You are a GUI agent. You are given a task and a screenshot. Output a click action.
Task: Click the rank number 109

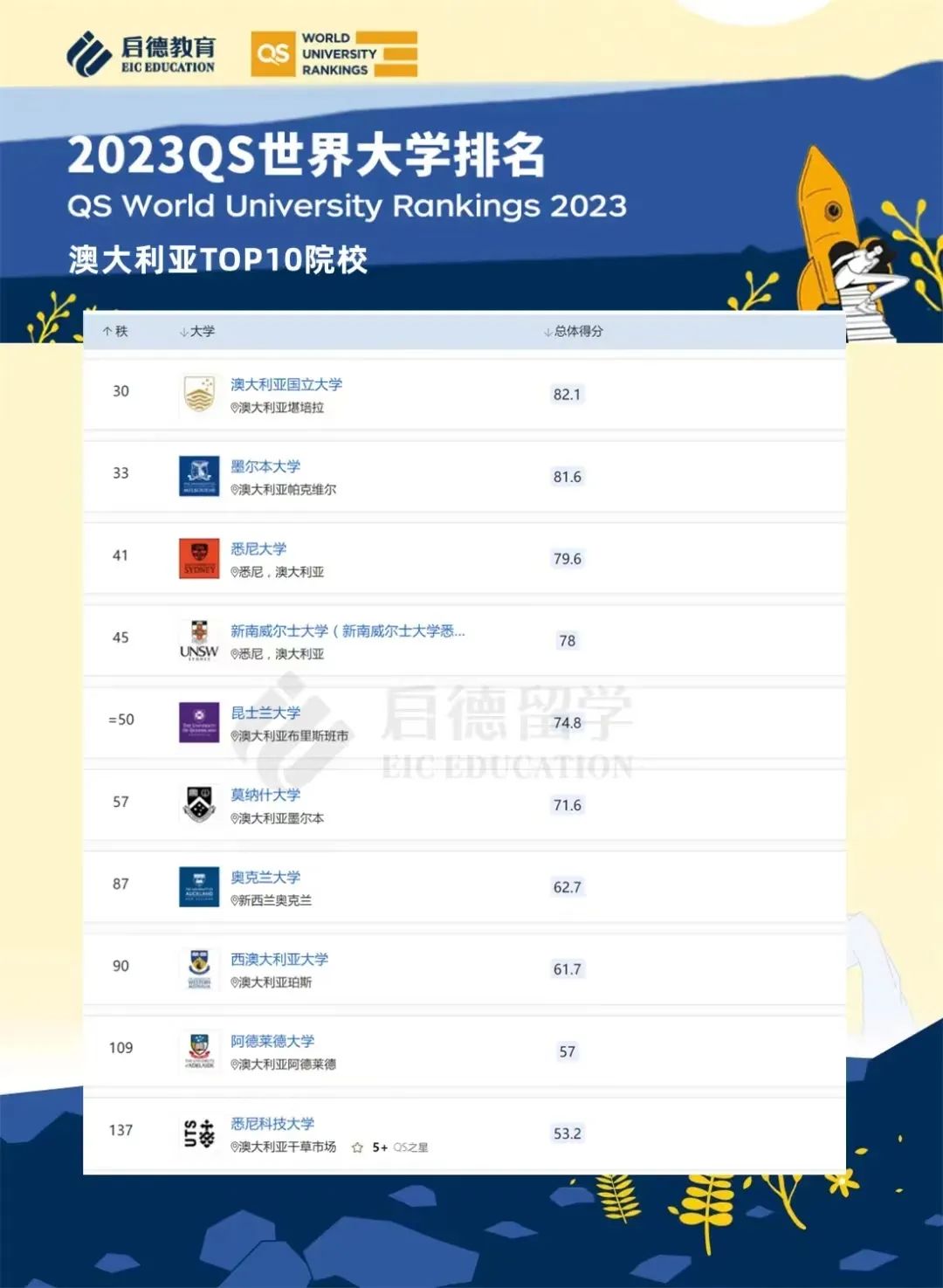(120, 1048)
